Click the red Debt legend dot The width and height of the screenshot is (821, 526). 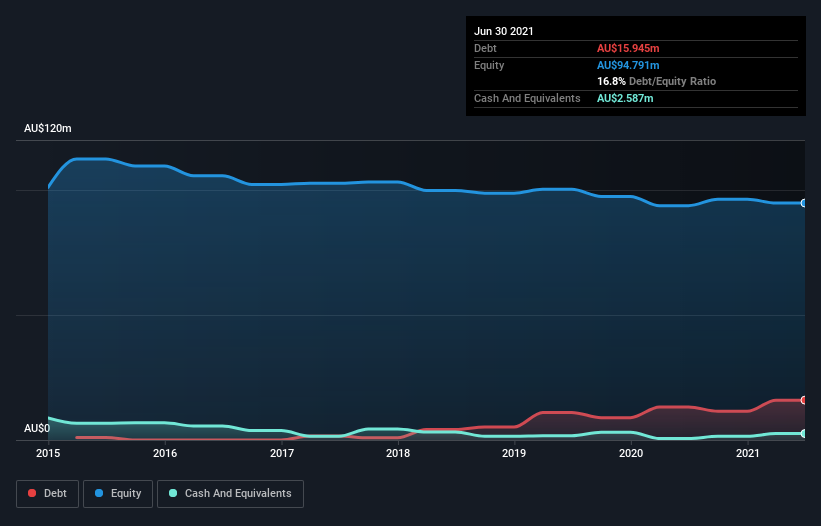pos(32,493)
